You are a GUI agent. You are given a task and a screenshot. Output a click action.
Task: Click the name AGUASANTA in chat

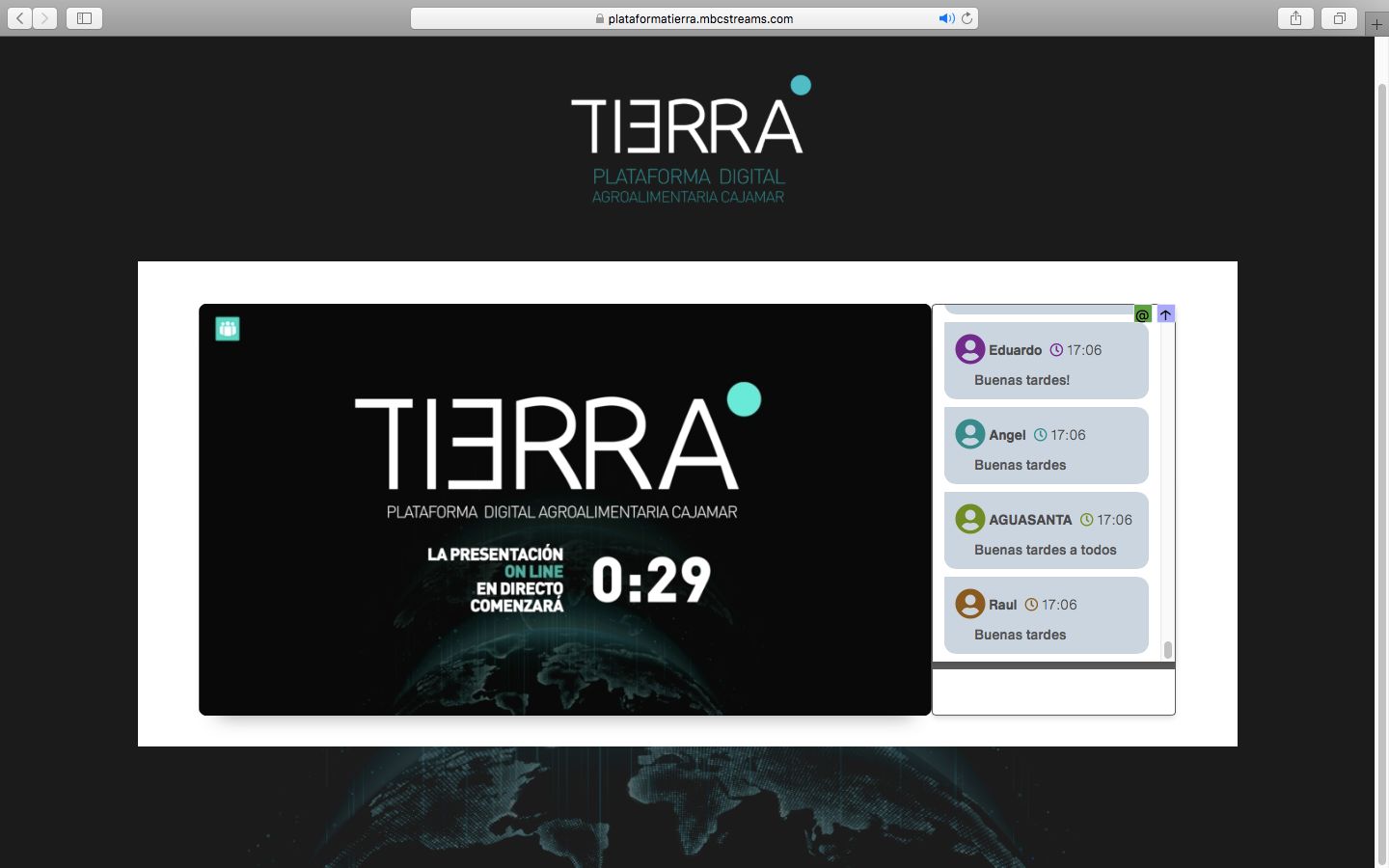click(x=1030, y=520)
